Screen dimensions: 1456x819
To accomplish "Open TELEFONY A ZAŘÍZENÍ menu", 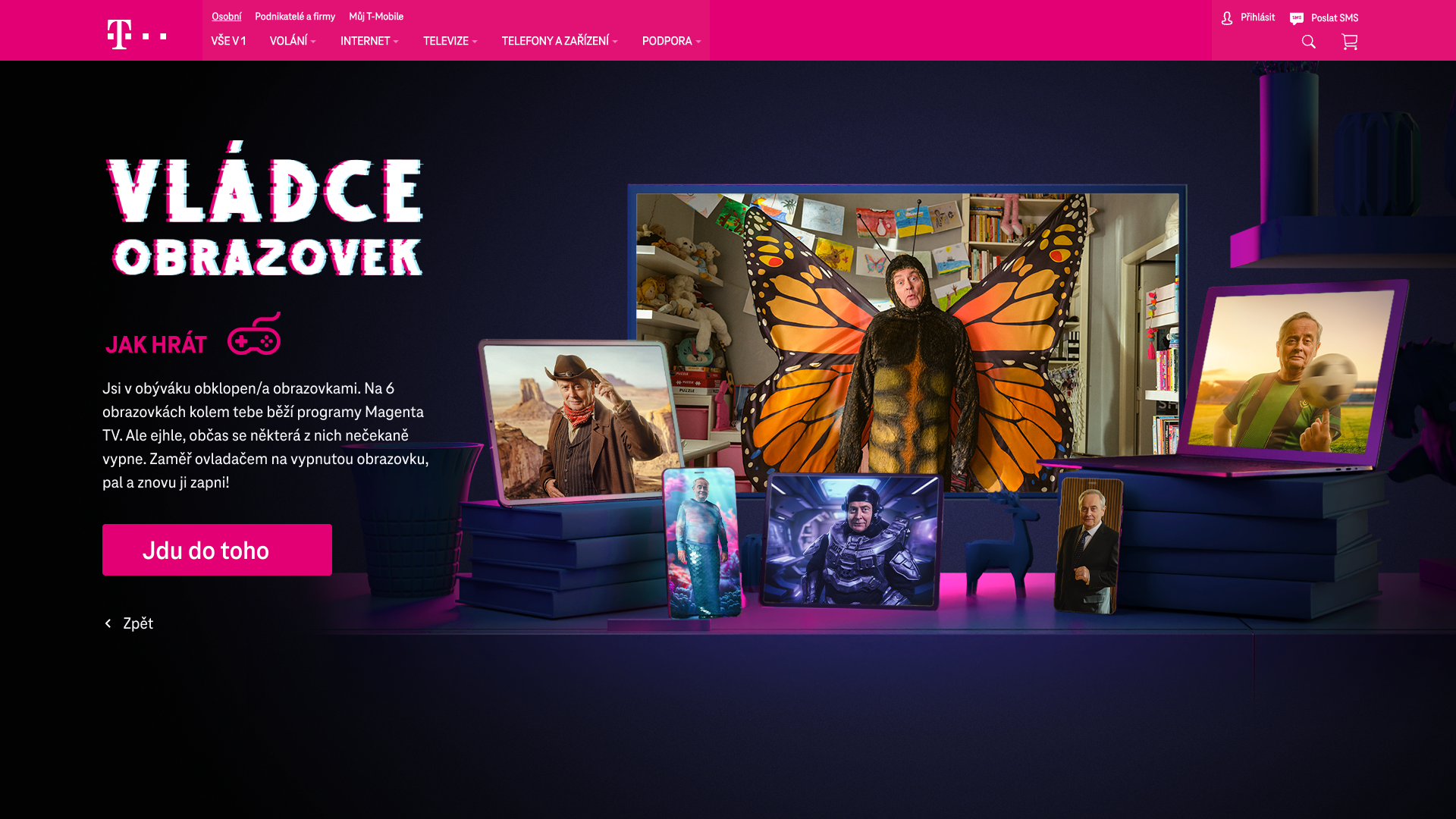I will 559,41.
